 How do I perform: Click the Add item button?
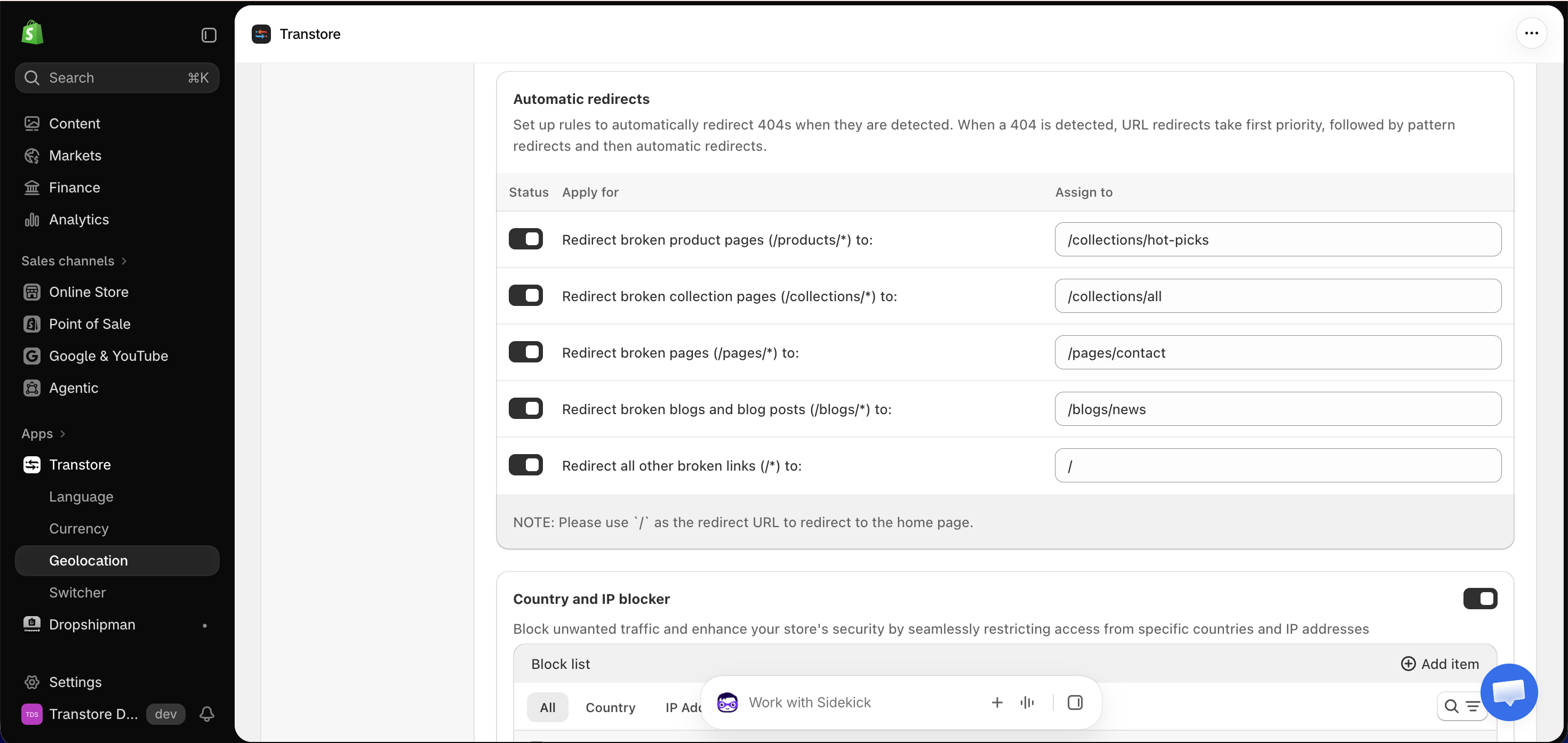pyautogui.click(x=1439, y=664)
